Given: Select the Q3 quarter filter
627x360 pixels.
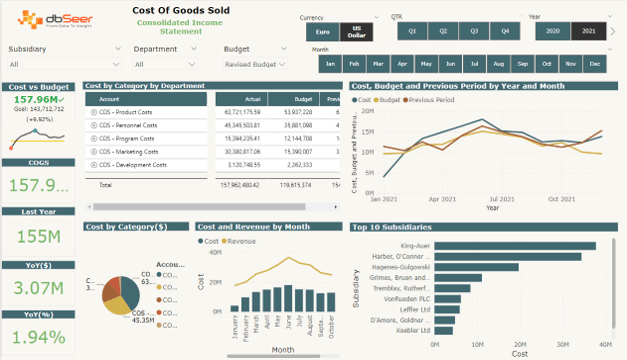Looking at the screenshot, I should [x=474, y=31].
